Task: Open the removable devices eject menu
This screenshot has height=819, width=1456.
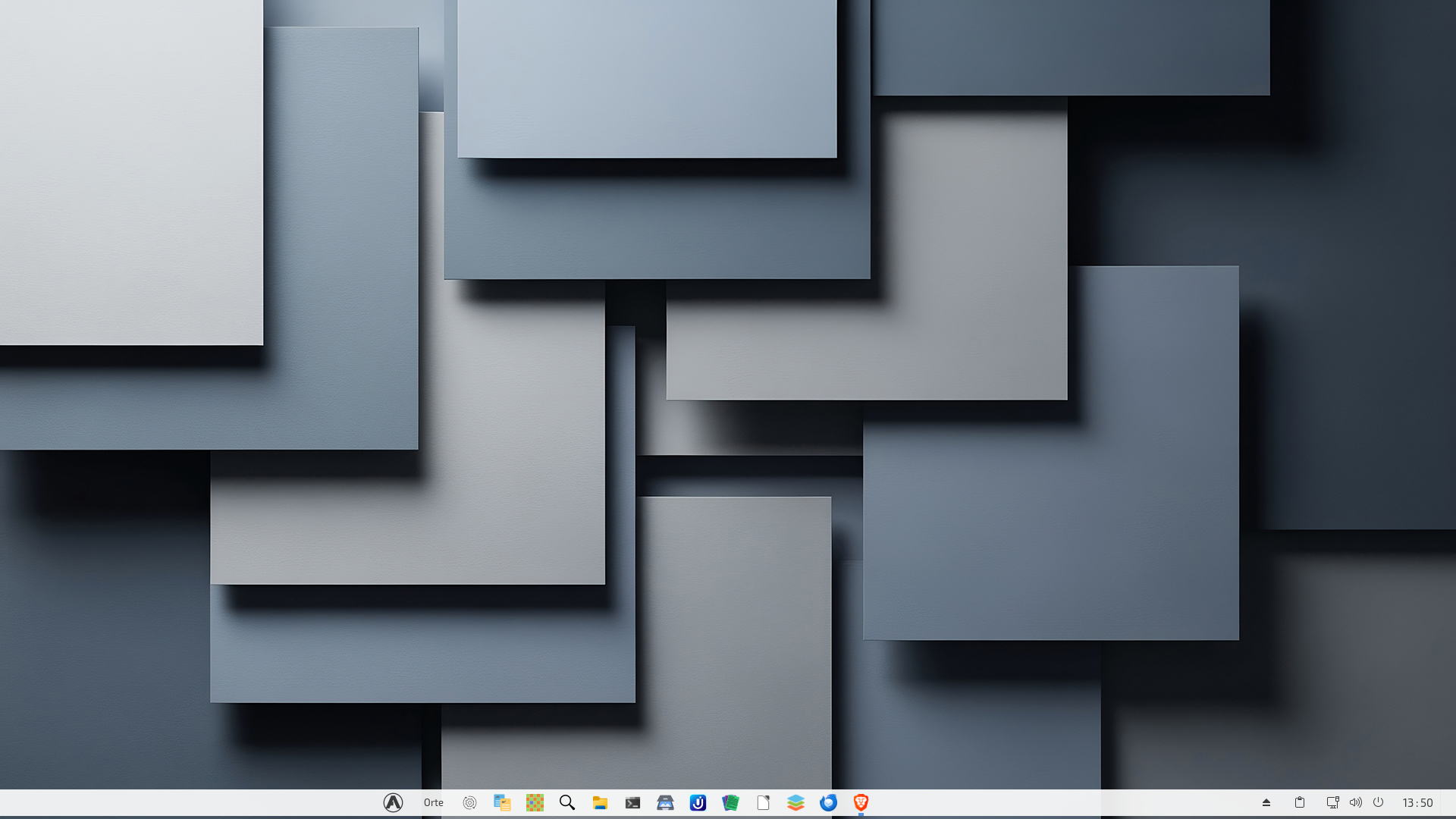Action: (x=1266, y=802)
